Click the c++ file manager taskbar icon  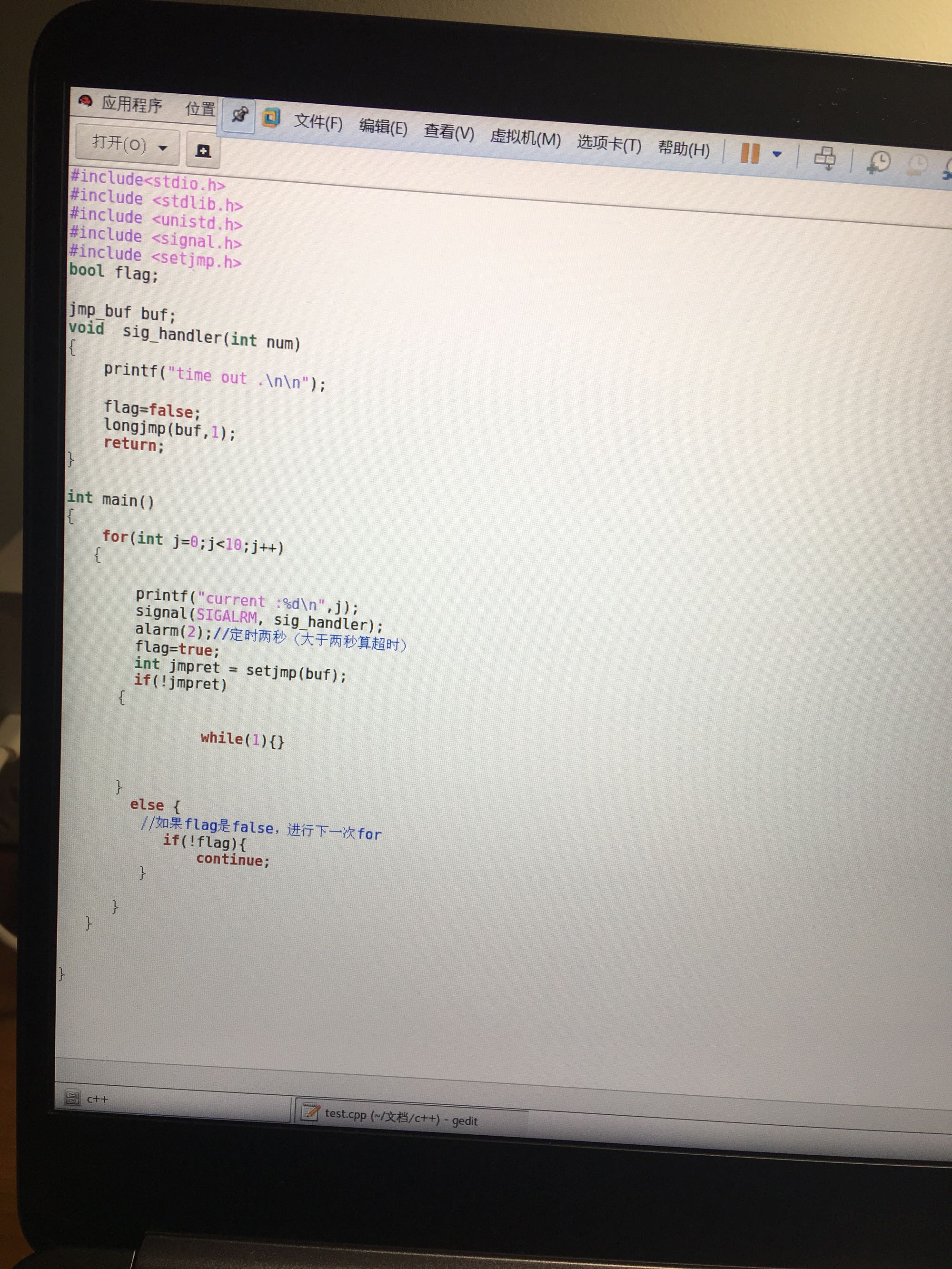[x=73, y=1098]
